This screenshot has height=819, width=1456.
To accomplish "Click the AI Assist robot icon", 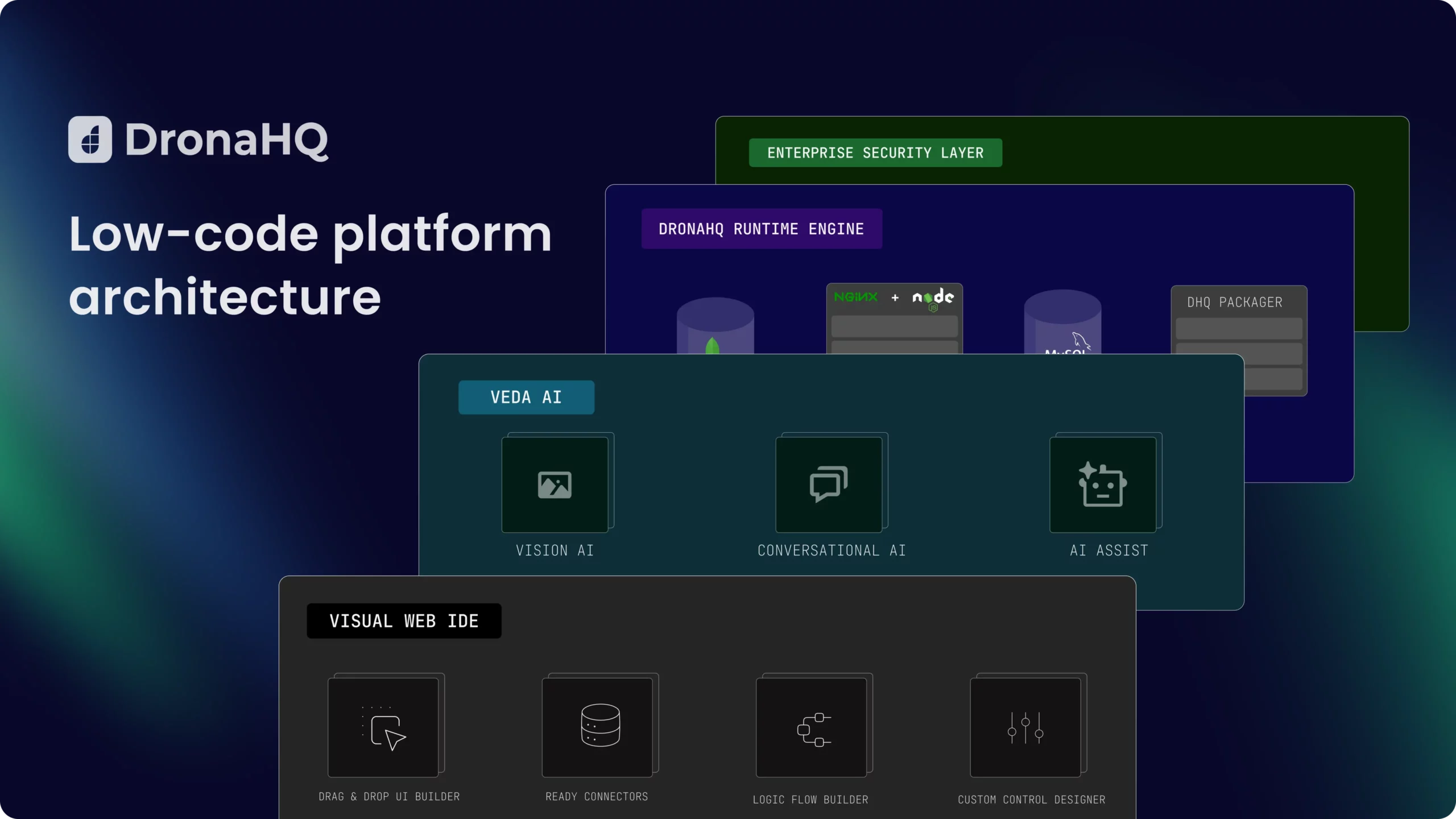I will [x=1103, y=485].
